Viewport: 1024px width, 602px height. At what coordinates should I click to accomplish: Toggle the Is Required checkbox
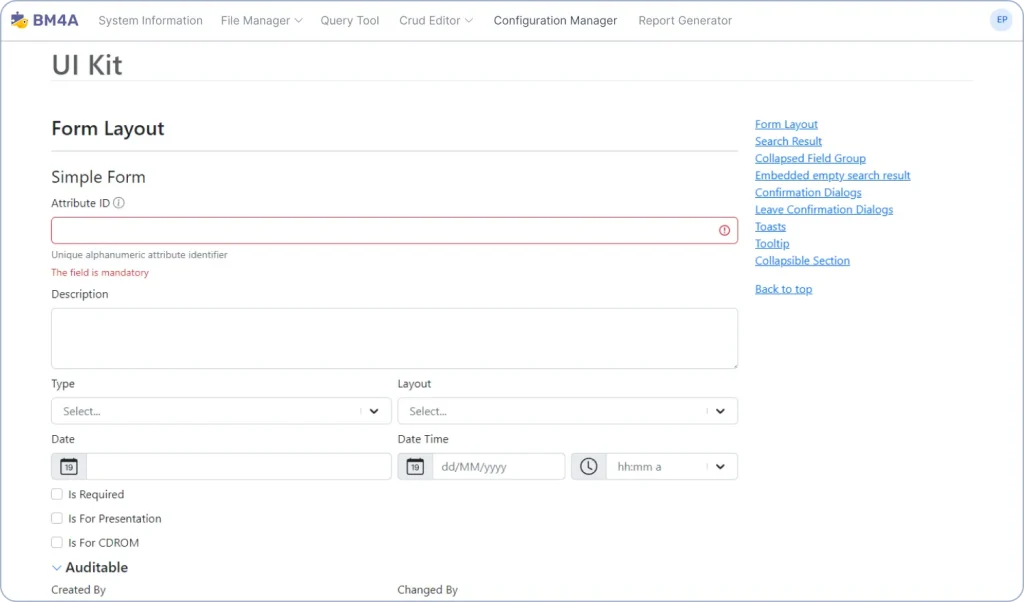57,494
